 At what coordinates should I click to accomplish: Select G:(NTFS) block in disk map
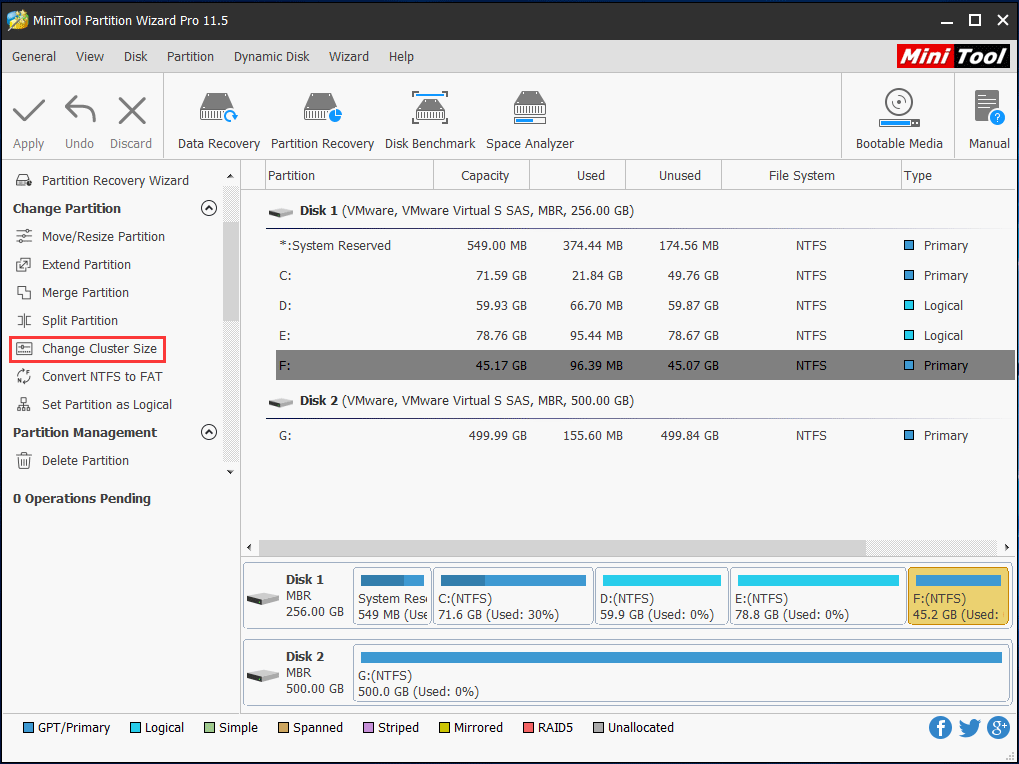pos(681,673)
